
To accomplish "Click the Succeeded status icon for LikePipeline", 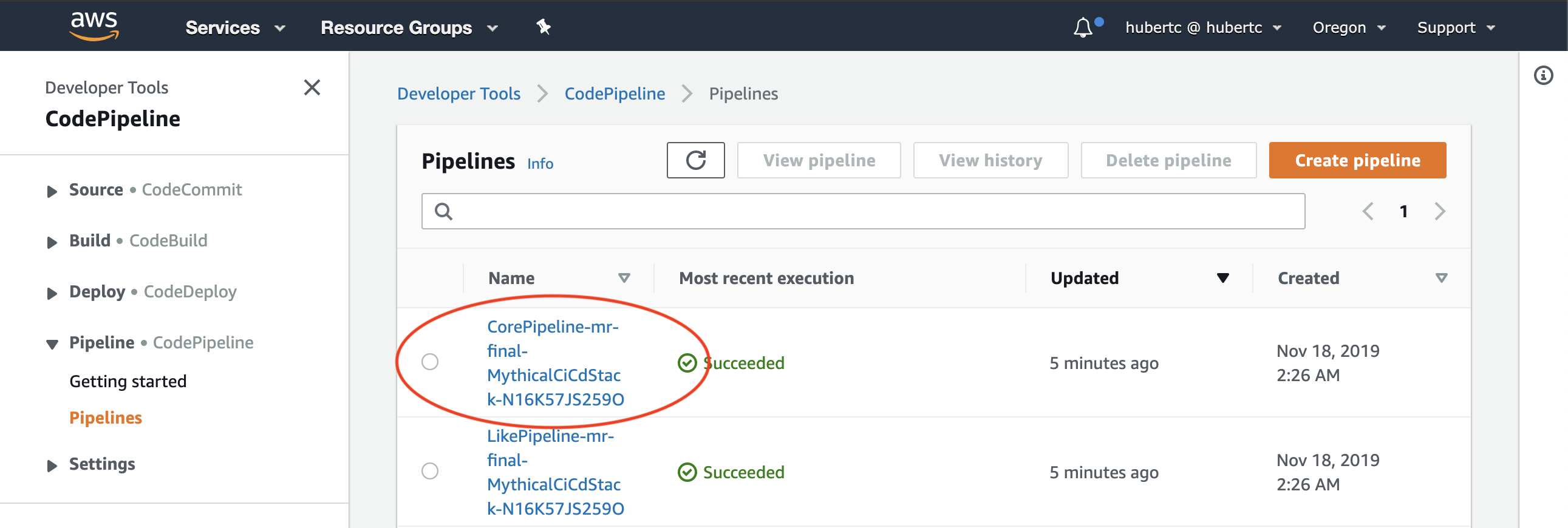I will click(687, 472).
